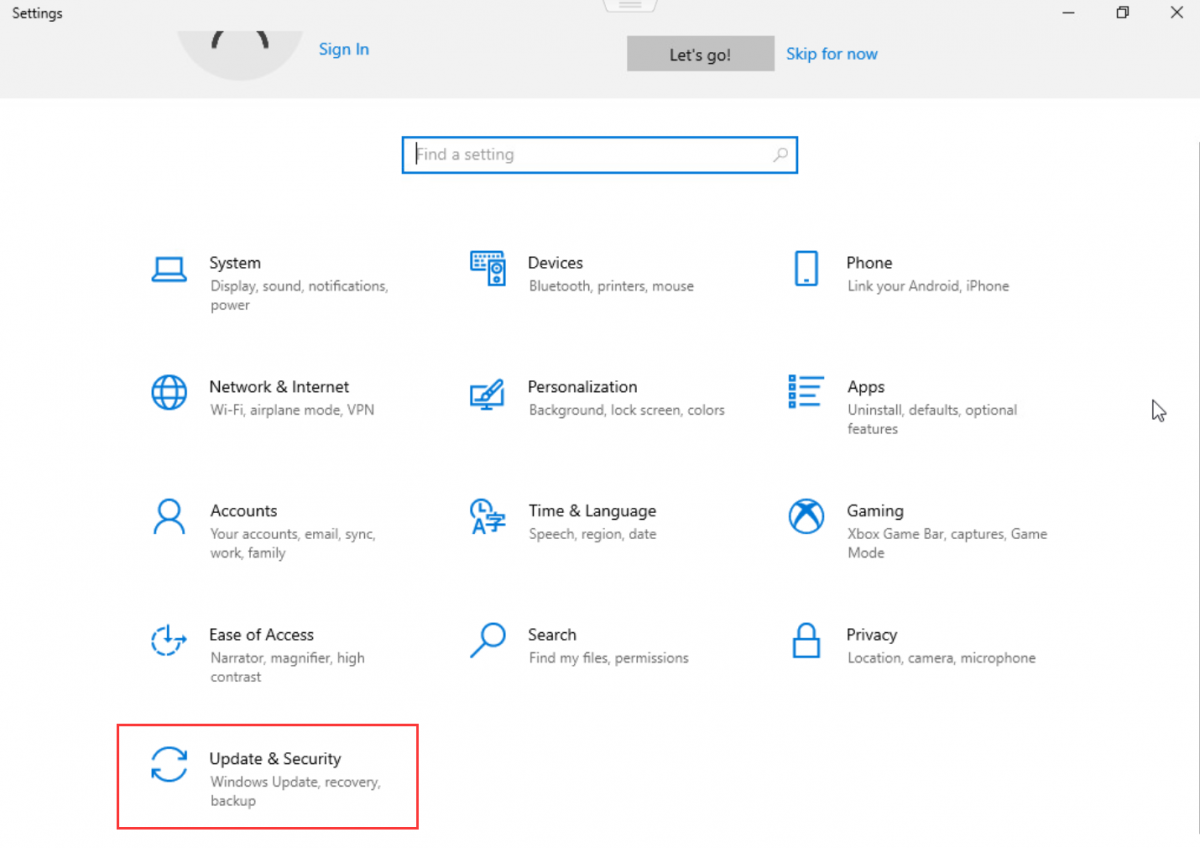1200x848 pixels.
Task: Select the Accounts person icon
Action: pyautogui.click(x=169, y=516)
